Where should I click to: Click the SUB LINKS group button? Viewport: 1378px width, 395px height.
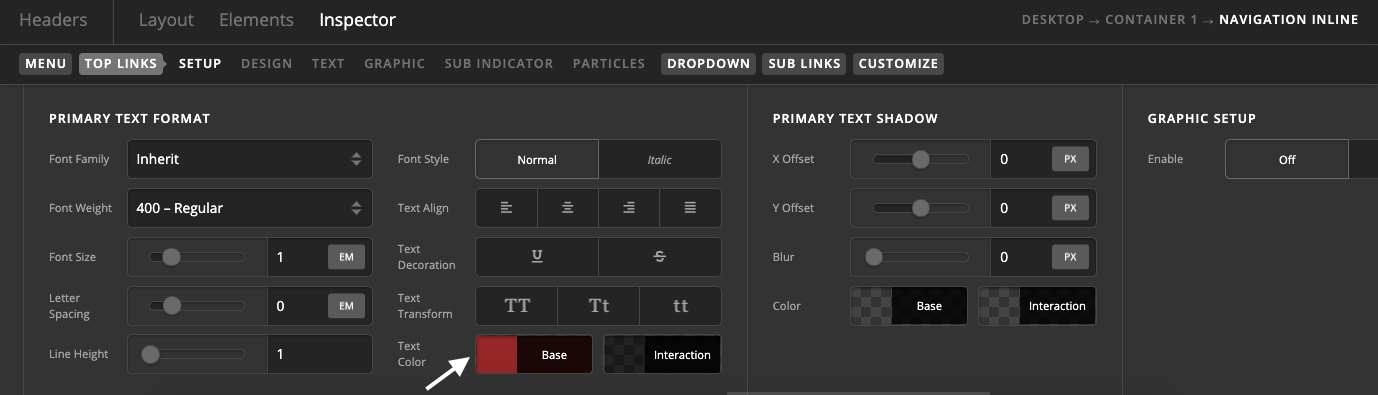click(x=805, y=63)
